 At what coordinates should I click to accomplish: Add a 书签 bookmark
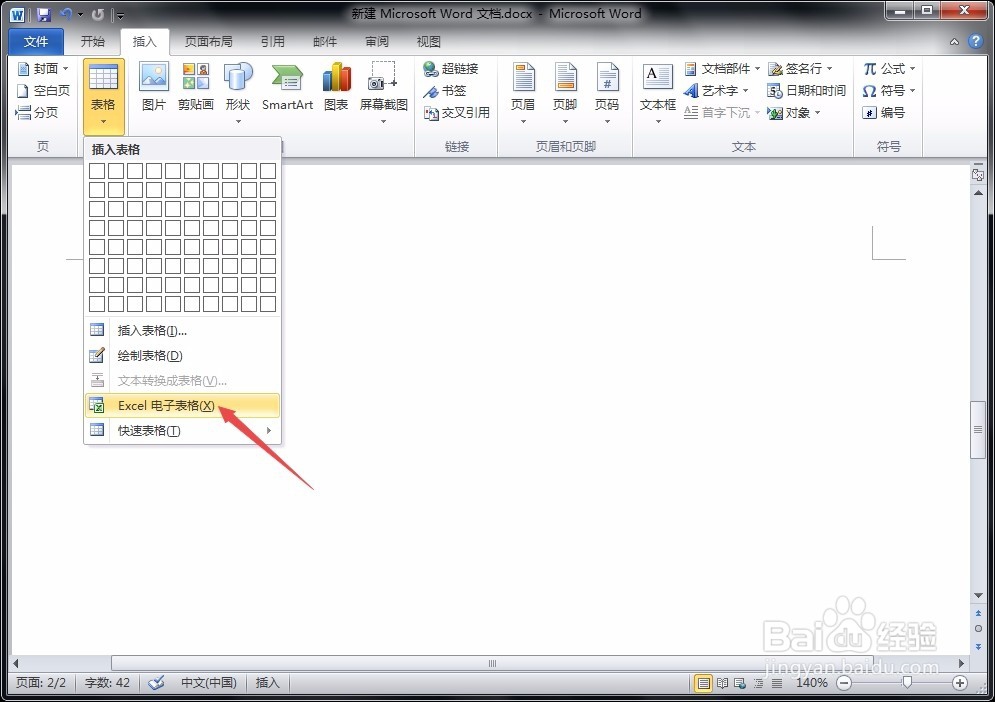[x=445, y=91]
